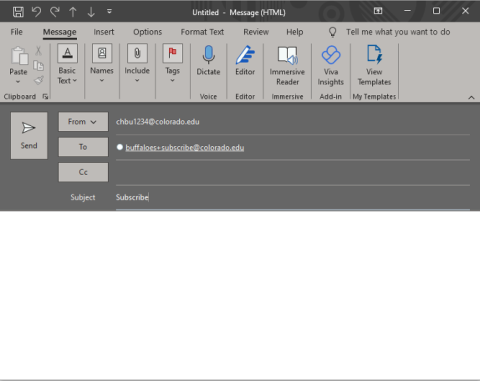The width and height of the screenshot is (480, 381).
Task: Click the recipient presence circle
Action: [x=120, y=147]
